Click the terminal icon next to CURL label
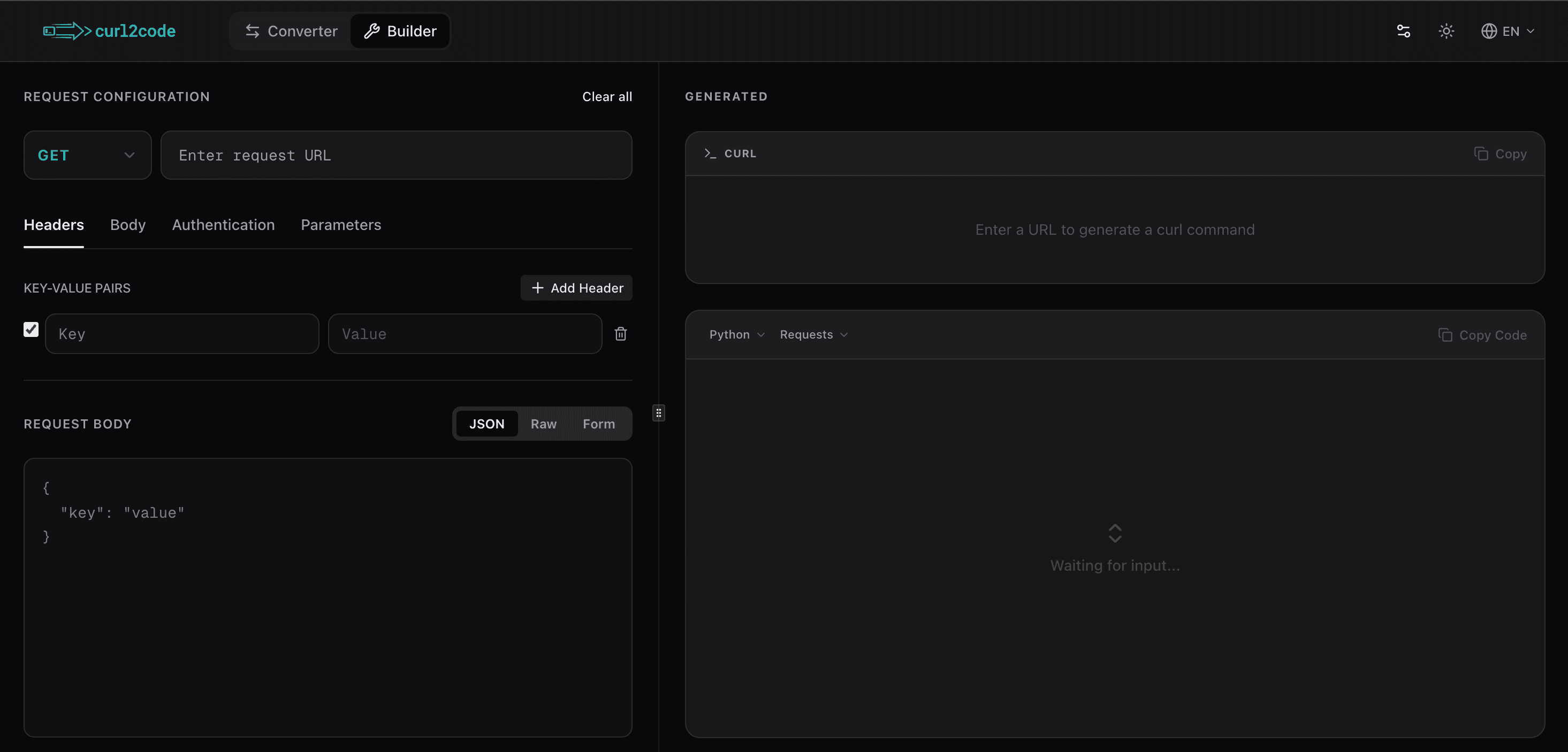The width and height of the screenshot is (1568, 752). 710,154
